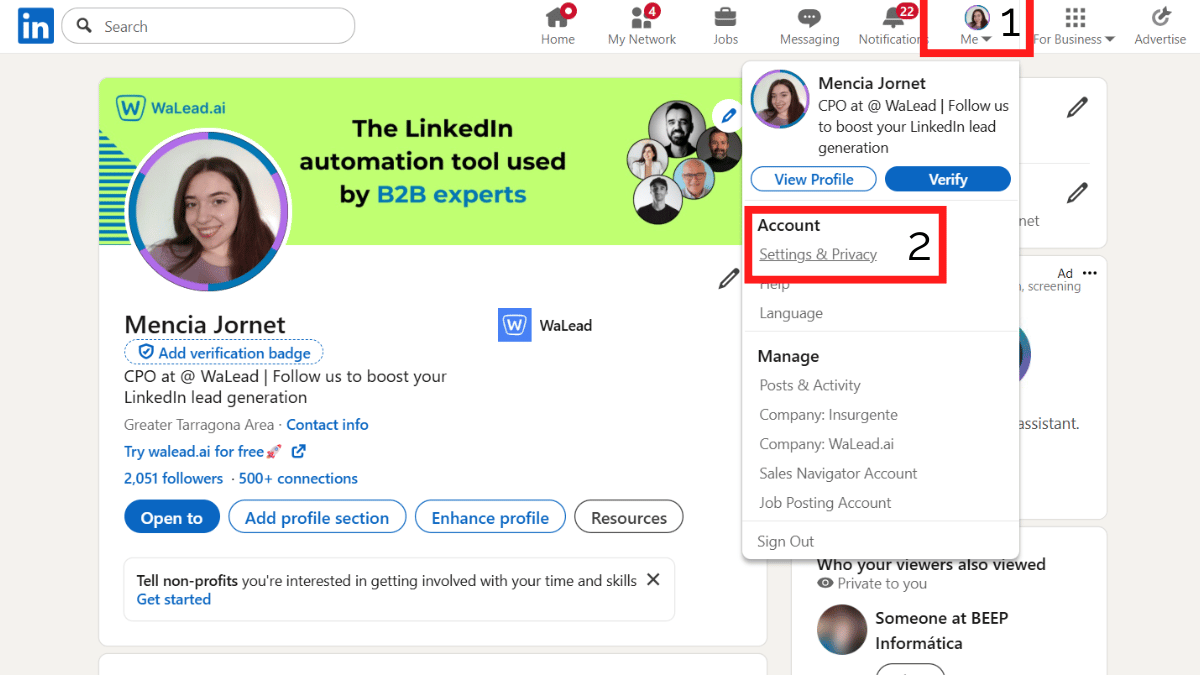Image resolution: width=1200 pixels, height=675 pixels.
Task: Open Settings & Privacy
Action: [x=818, y=254]
